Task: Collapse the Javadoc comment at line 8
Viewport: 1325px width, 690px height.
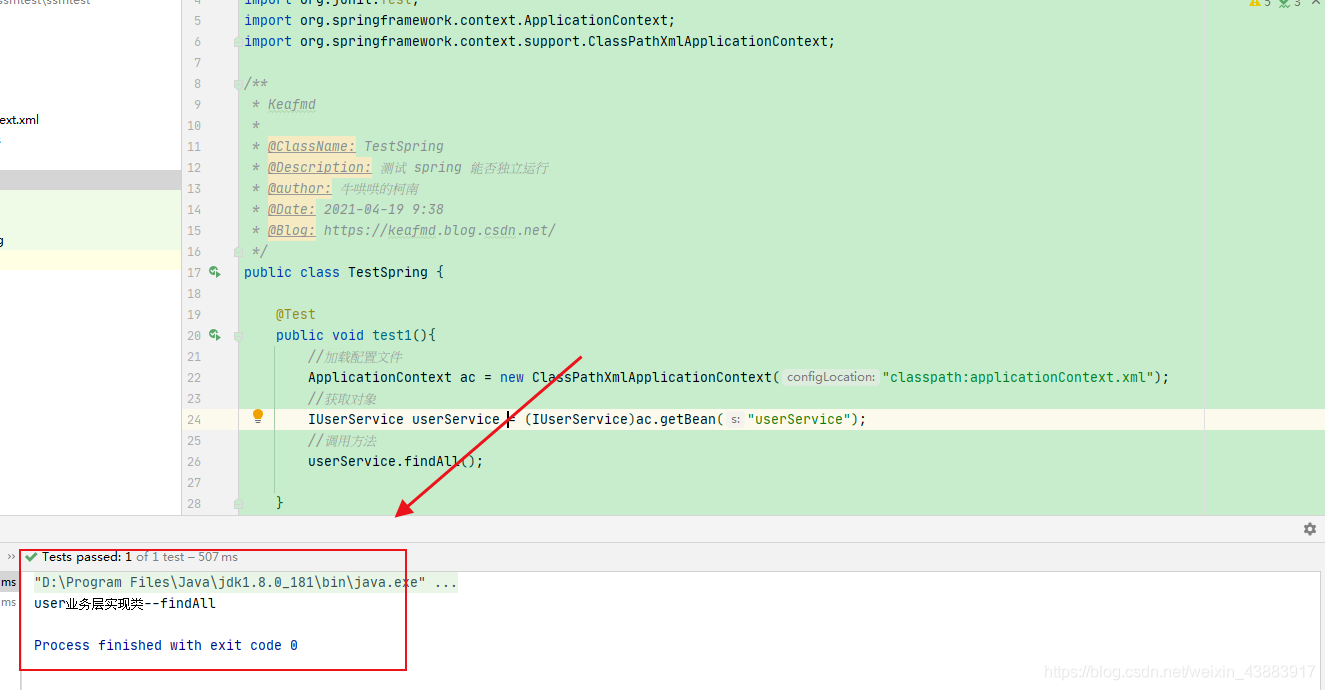Action: coord(237,84)
